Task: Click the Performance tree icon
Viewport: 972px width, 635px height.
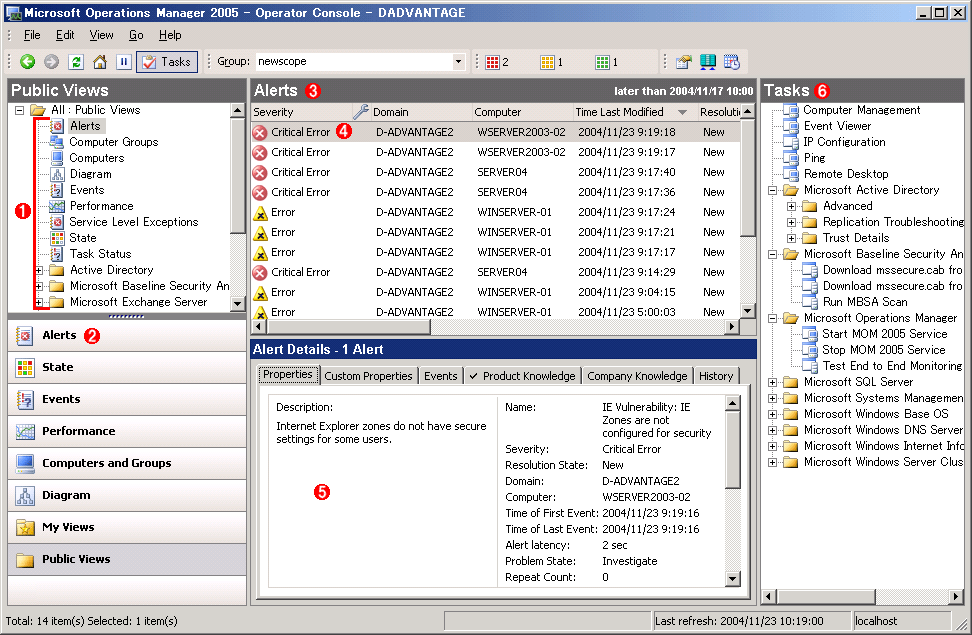Action: 57,206
